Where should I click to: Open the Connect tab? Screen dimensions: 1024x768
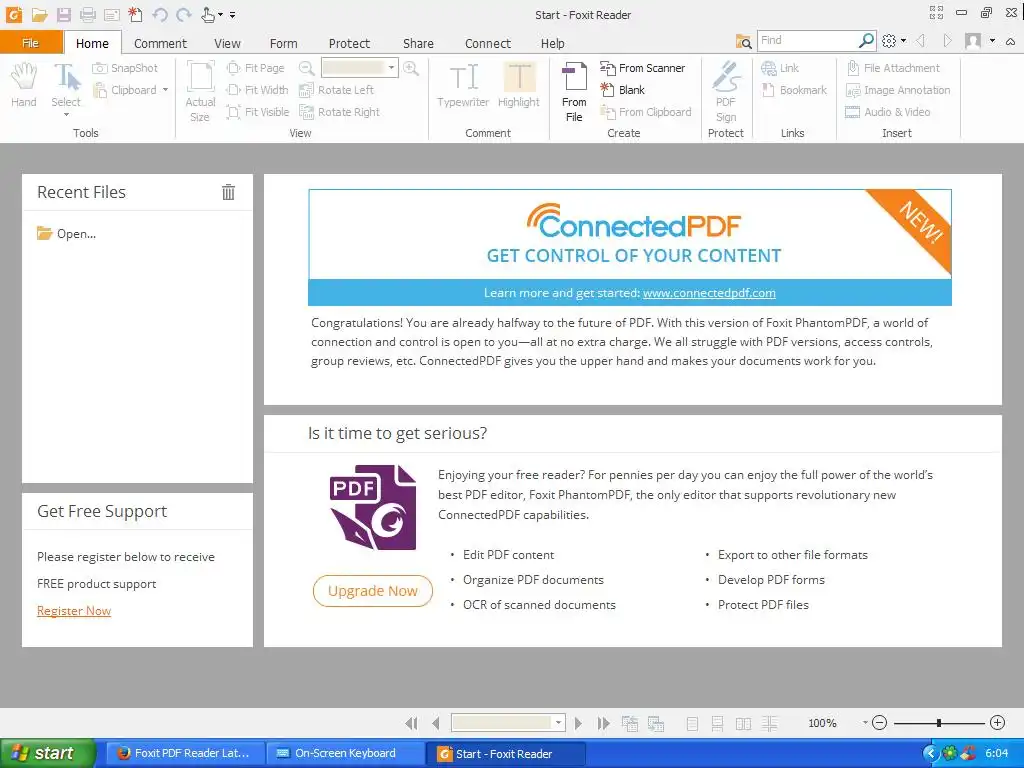(x=488, y=44)
